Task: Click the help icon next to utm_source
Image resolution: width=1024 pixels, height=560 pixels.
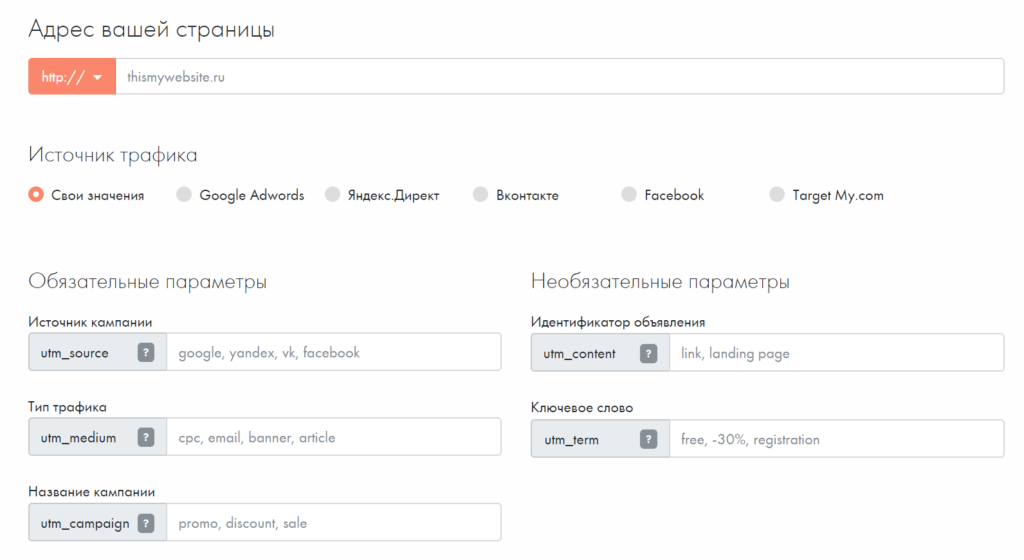Action: click(146, 353)
